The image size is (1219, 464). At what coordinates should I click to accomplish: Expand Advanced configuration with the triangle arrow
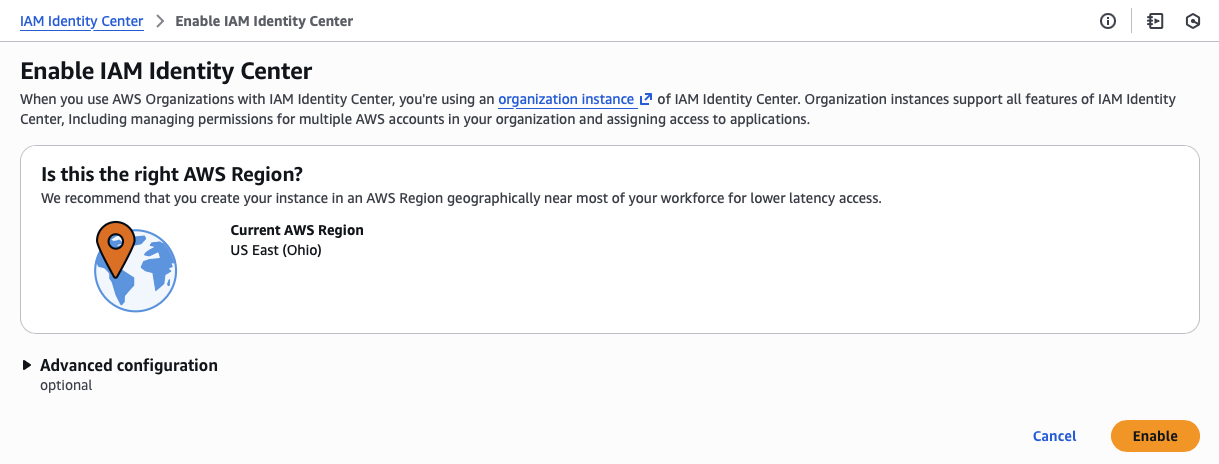point(27,366)
